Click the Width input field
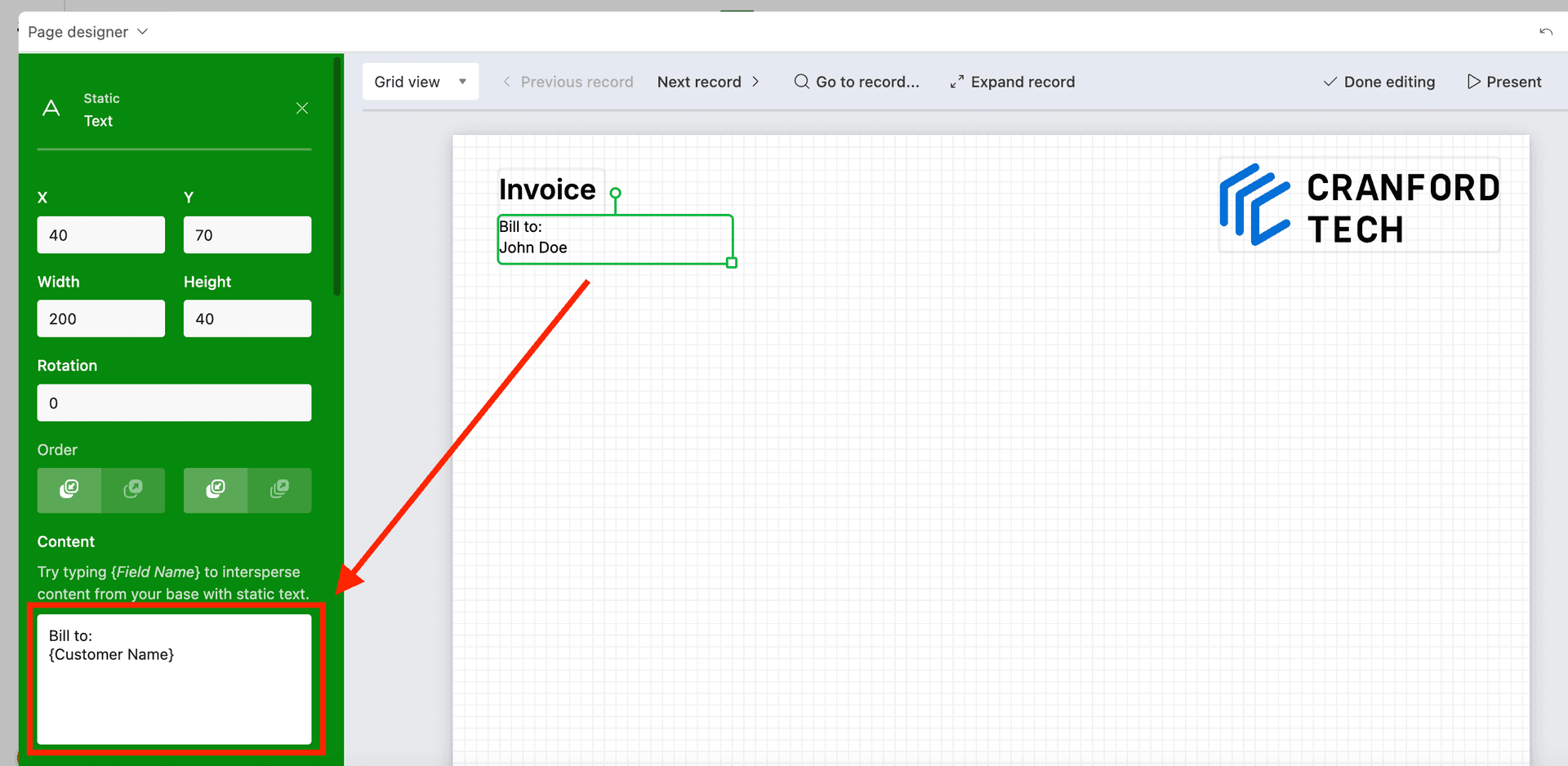 coord(100,318)
